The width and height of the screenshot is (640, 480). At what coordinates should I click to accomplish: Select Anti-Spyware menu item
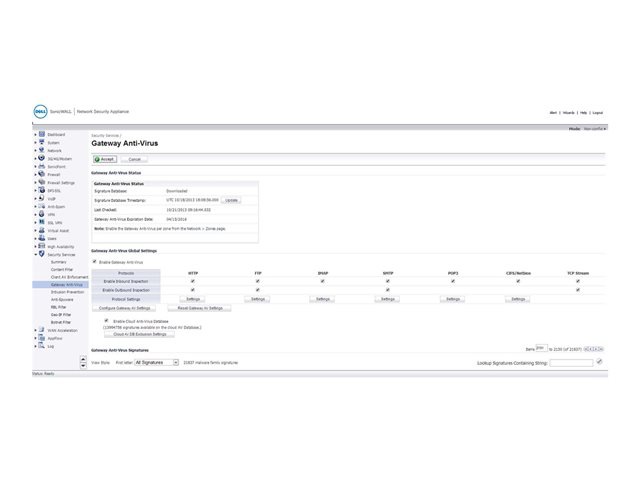coord(62,300)
